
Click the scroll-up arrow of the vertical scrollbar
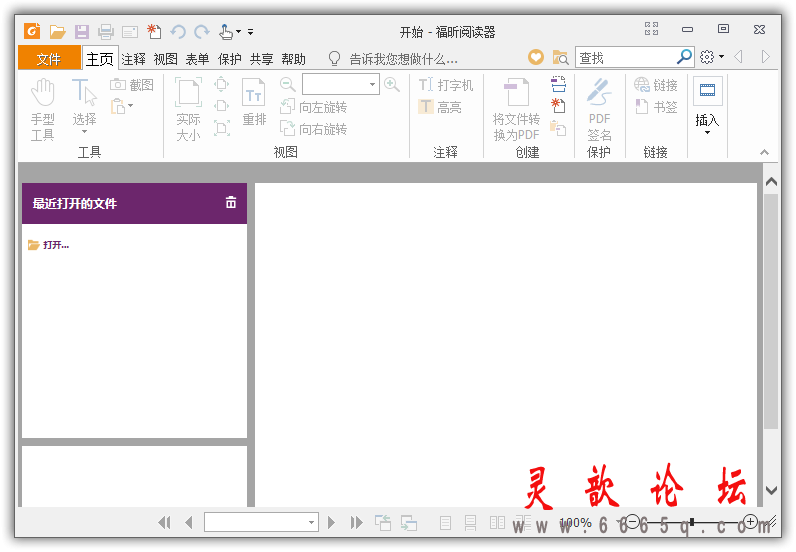771,181
